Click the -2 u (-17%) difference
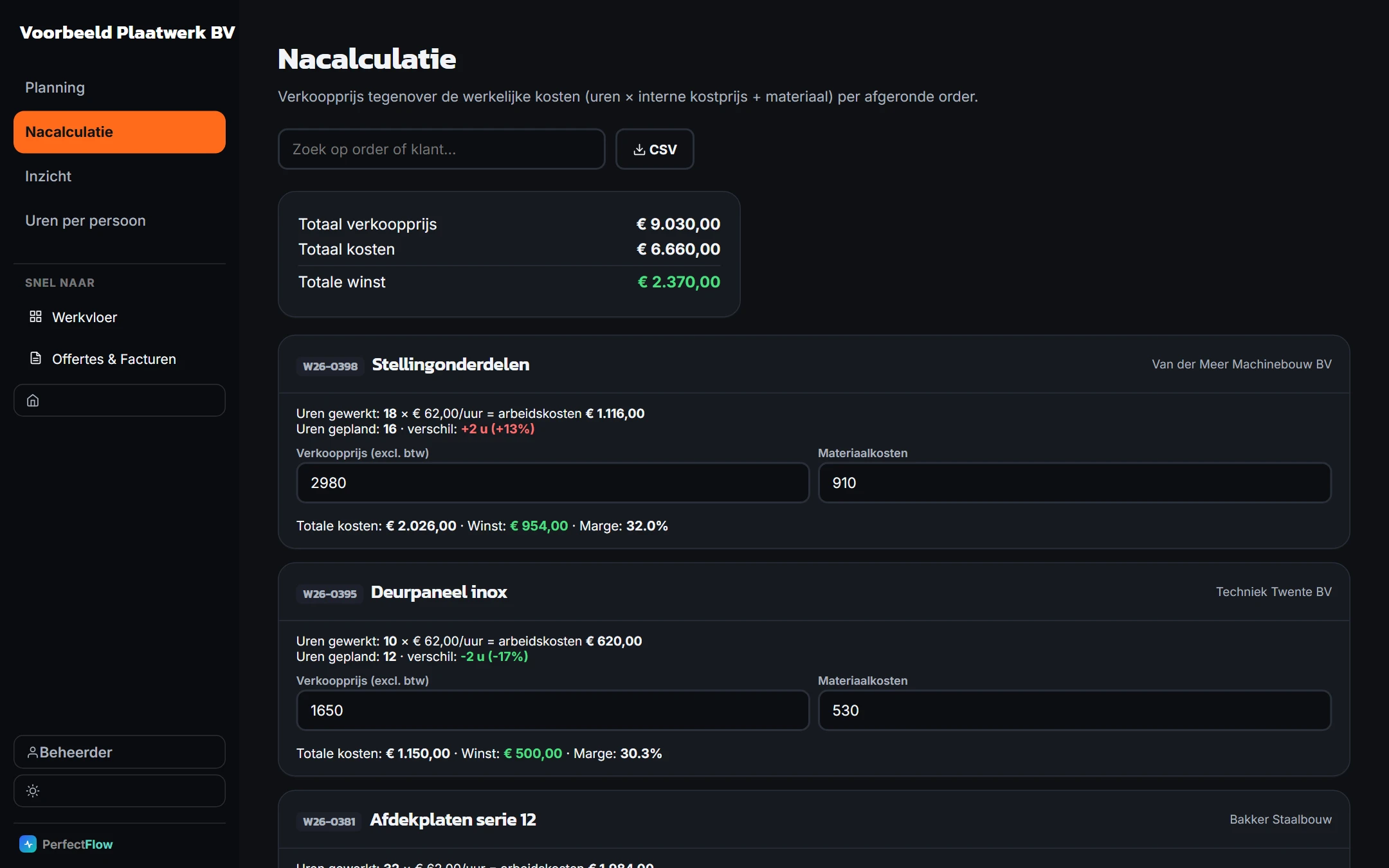This screenshot has width=1389, height=868. point(495,656)
